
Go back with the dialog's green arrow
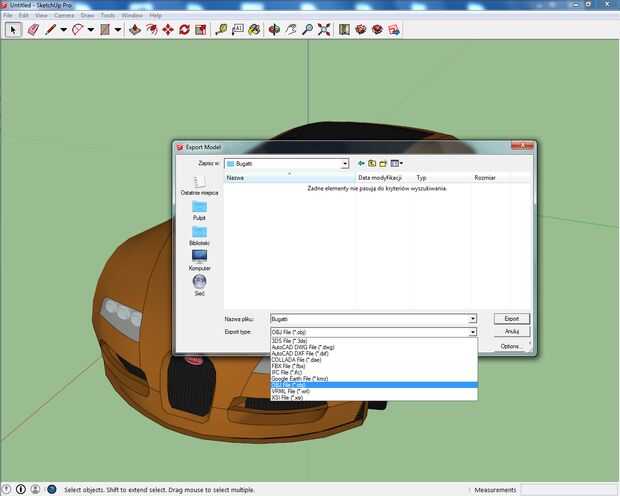361,163
